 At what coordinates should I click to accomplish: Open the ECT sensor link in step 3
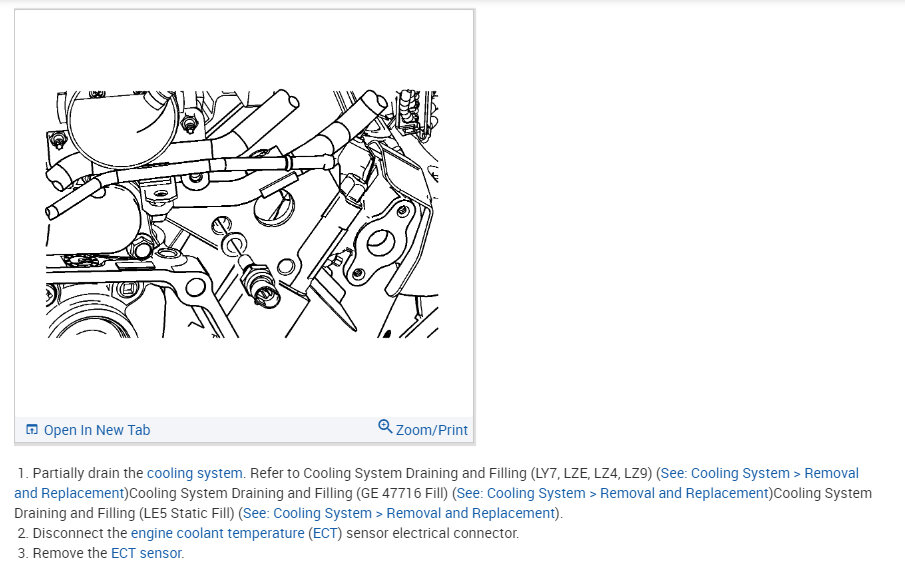[x=147, y=553]
